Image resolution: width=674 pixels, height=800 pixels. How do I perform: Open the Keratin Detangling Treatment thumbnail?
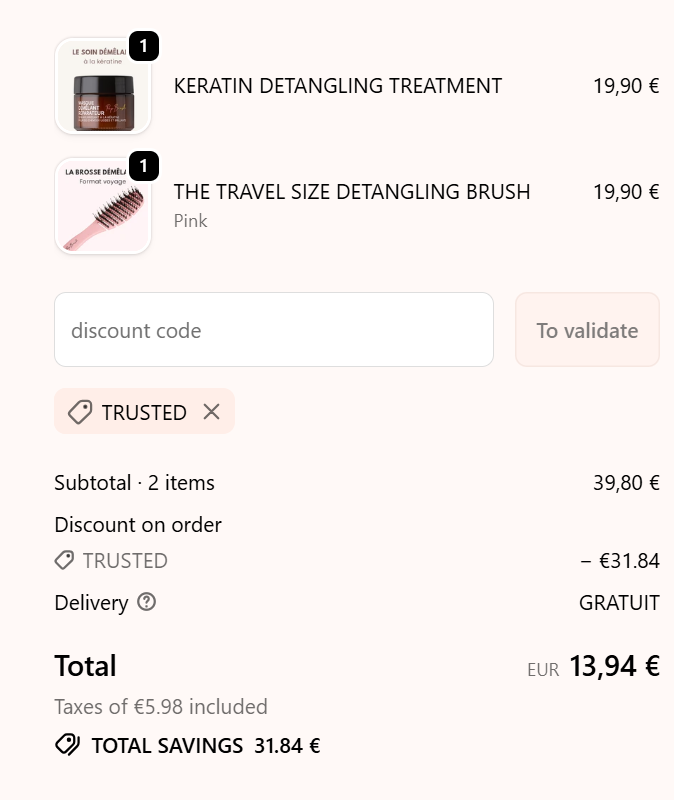coord(103,87)
